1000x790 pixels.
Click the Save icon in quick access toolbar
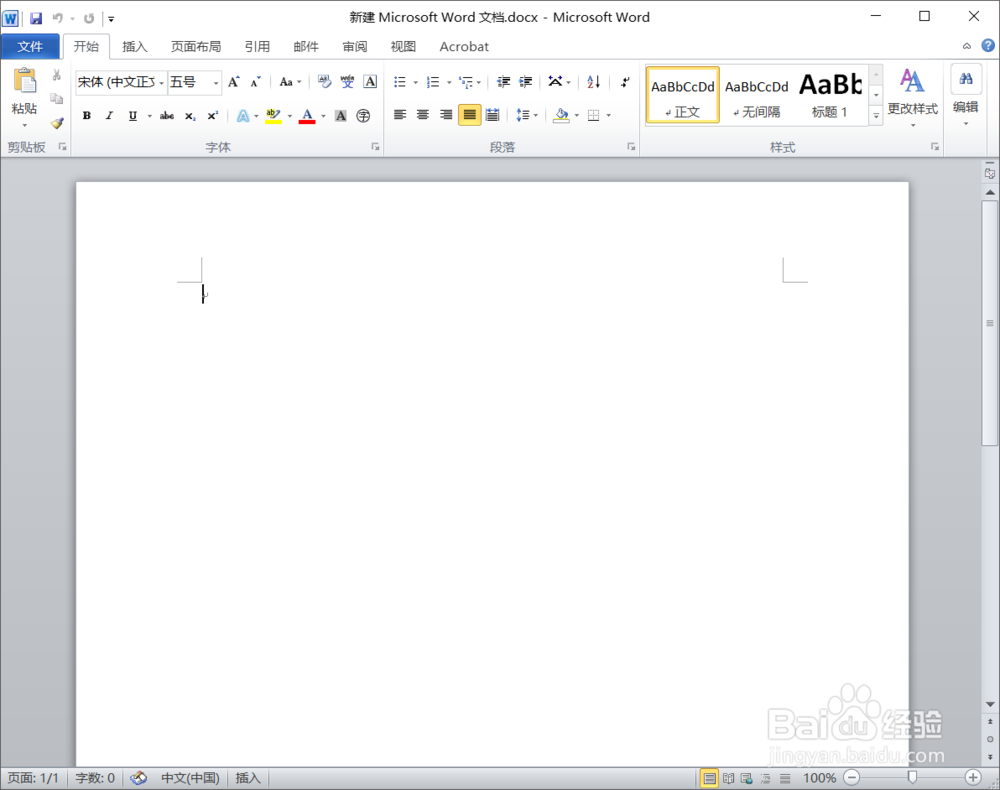tap(36, 18)
